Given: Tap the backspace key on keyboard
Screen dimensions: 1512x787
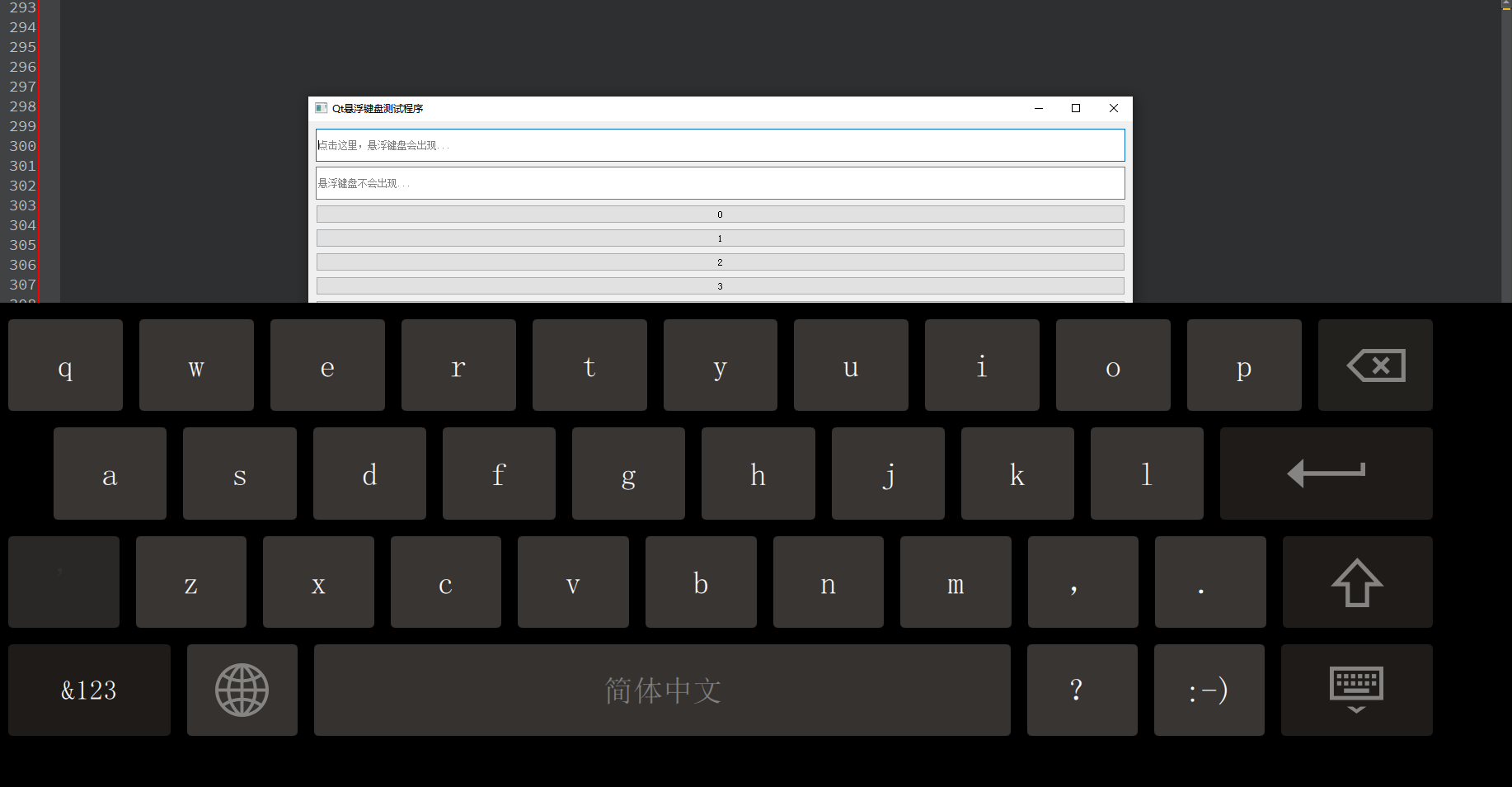Looking at the screenshot, I should (x=1375, y=365).
